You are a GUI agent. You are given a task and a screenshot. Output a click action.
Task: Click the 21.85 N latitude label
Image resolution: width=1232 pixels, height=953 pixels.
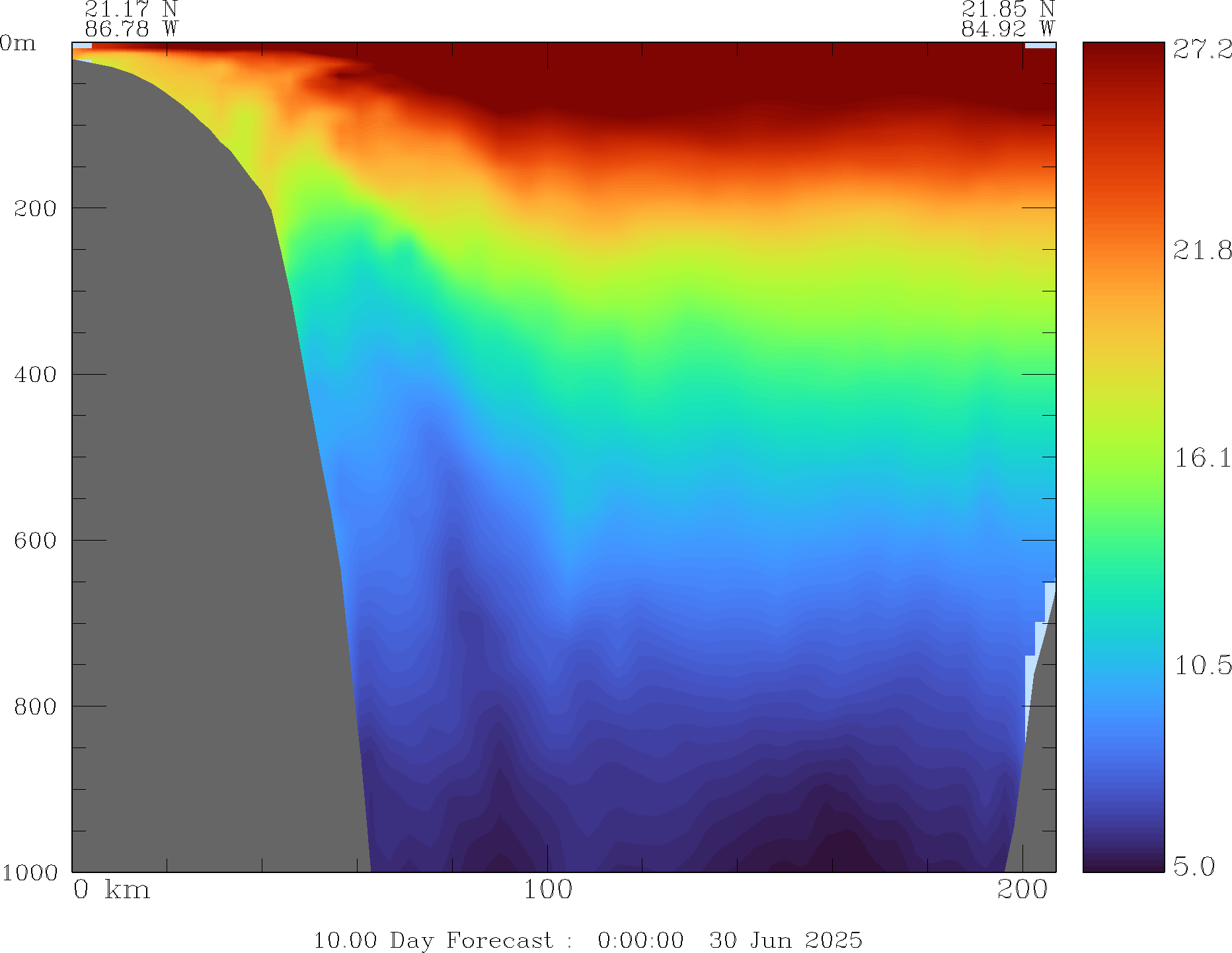(1007, 9)
